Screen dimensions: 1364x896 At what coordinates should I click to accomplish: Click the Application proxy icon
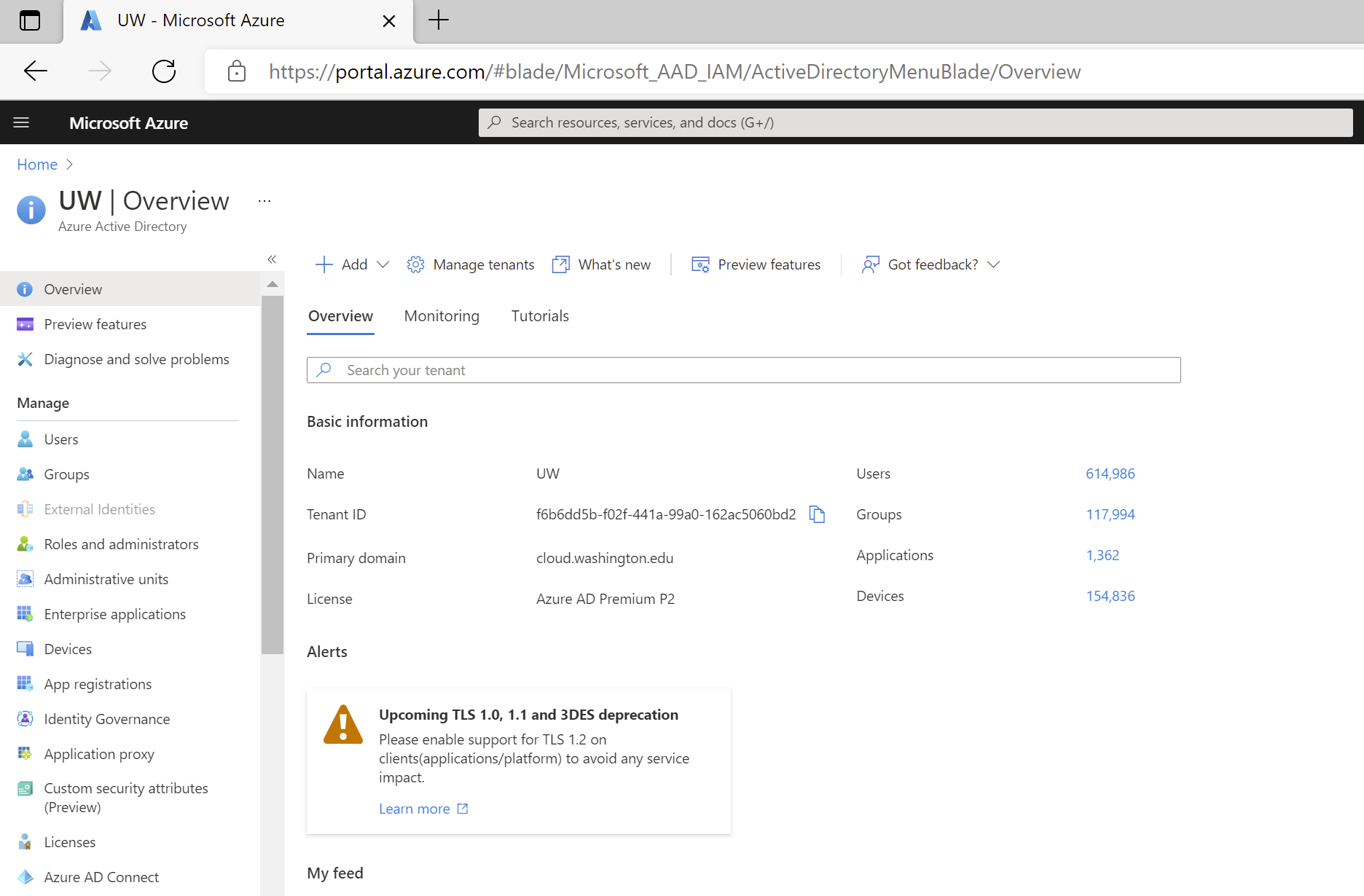pyautogui.click(x=25, y=754)
